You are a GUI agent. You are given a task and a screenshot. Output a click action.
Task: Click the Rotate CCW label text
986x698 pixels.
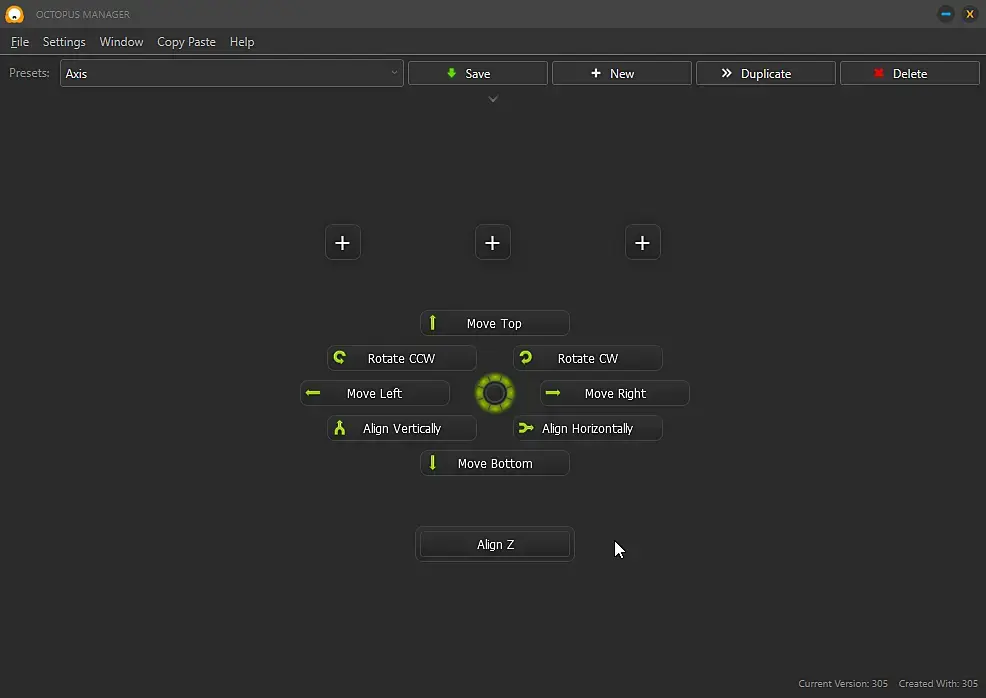(401, 358)
